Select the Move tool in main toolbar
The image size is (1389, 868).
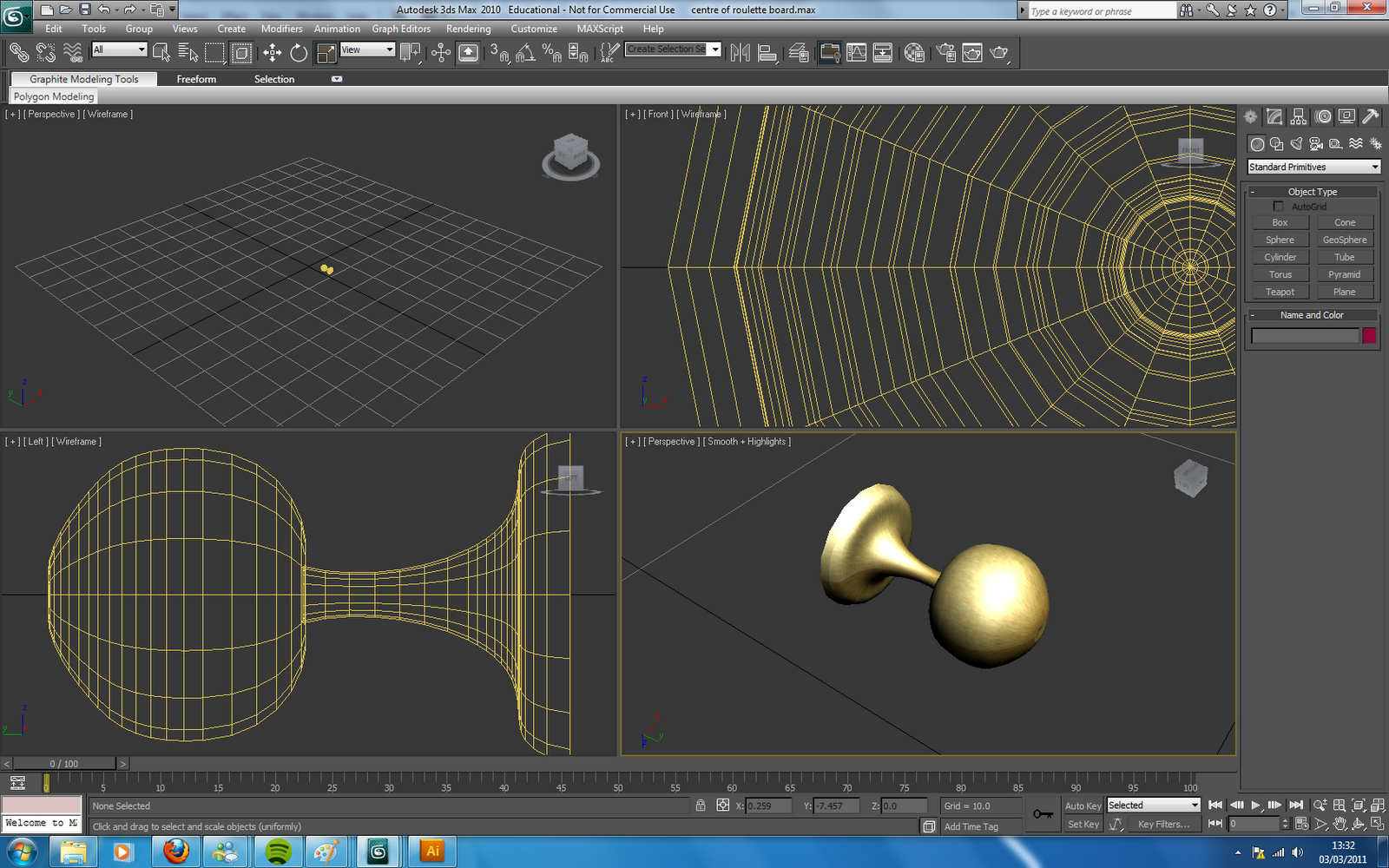click(272, 53)
